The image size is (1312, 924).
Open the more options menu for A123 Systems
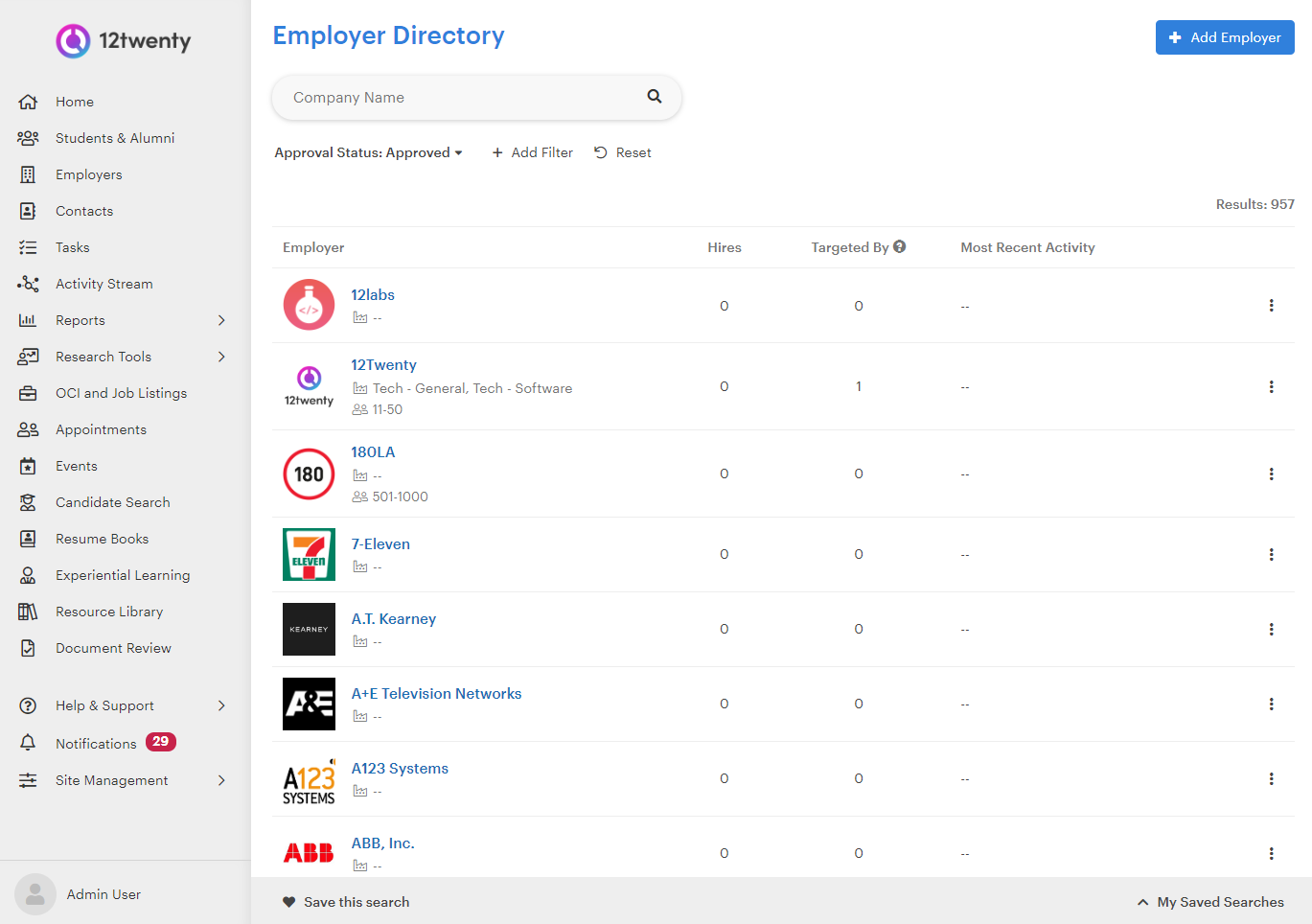coord(1272,778)
